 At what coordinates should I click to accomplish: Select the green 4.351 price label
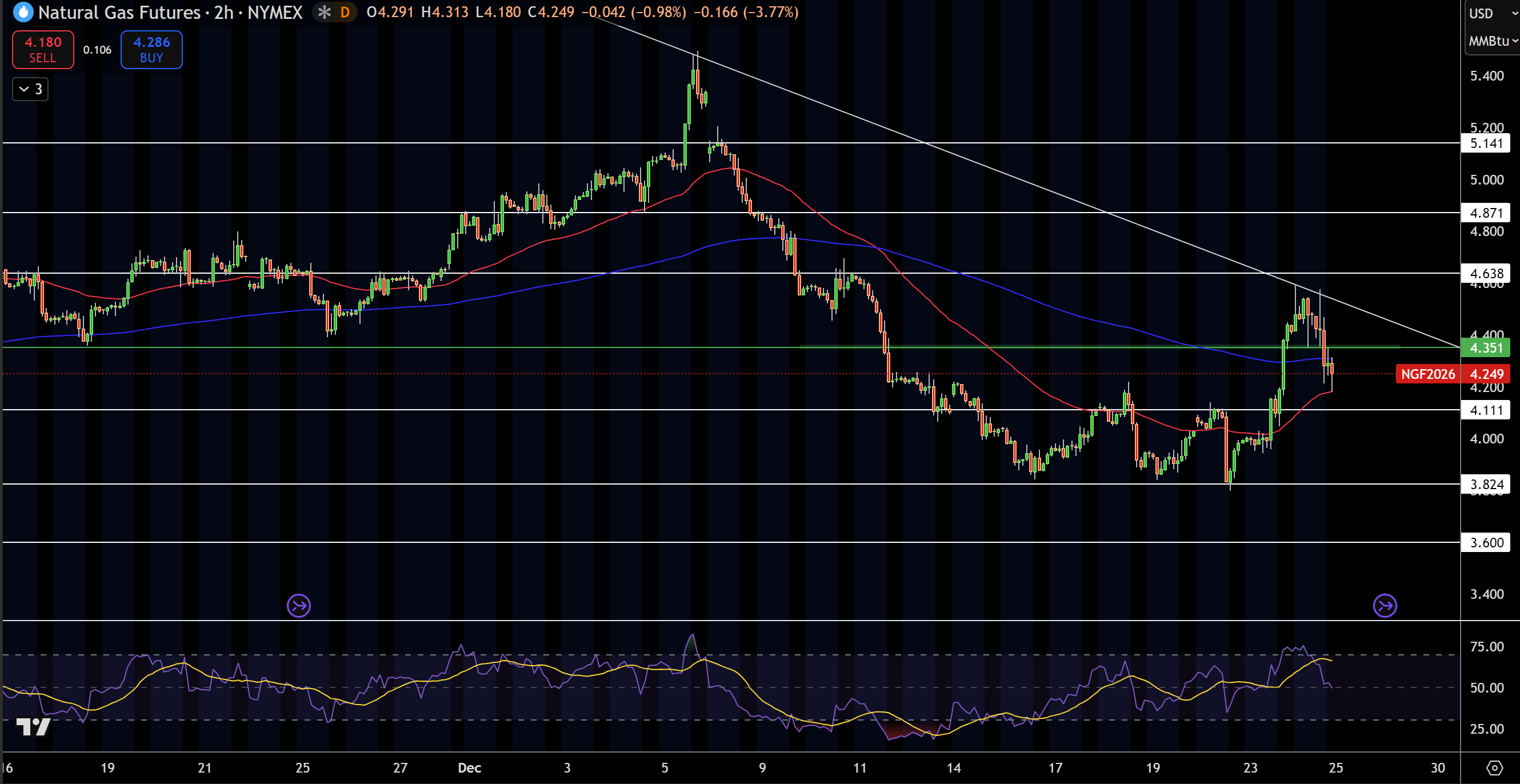(1486, 347)
